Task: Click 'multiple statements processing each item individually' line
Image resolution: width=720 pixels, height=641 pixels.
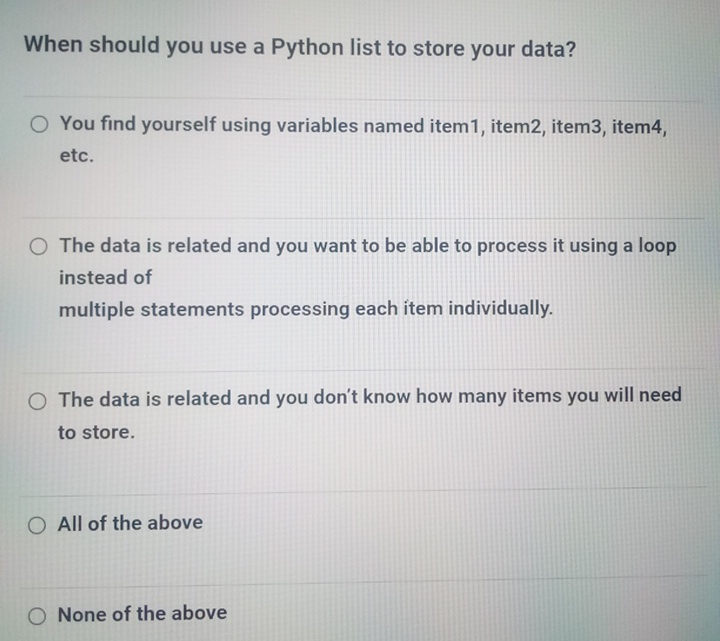Action: 305,309
